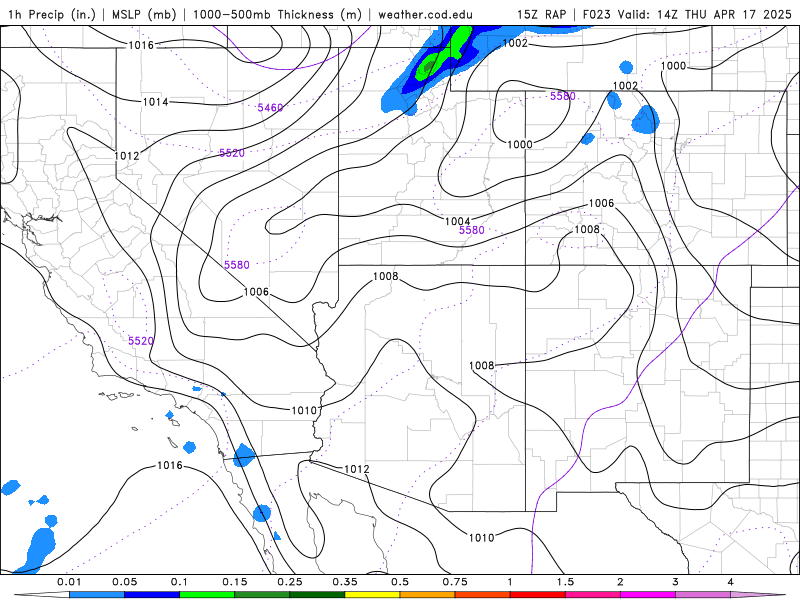Click the "1000-500mb Thickness (m)" title text
800x600 pixels.
click(277, 15)
